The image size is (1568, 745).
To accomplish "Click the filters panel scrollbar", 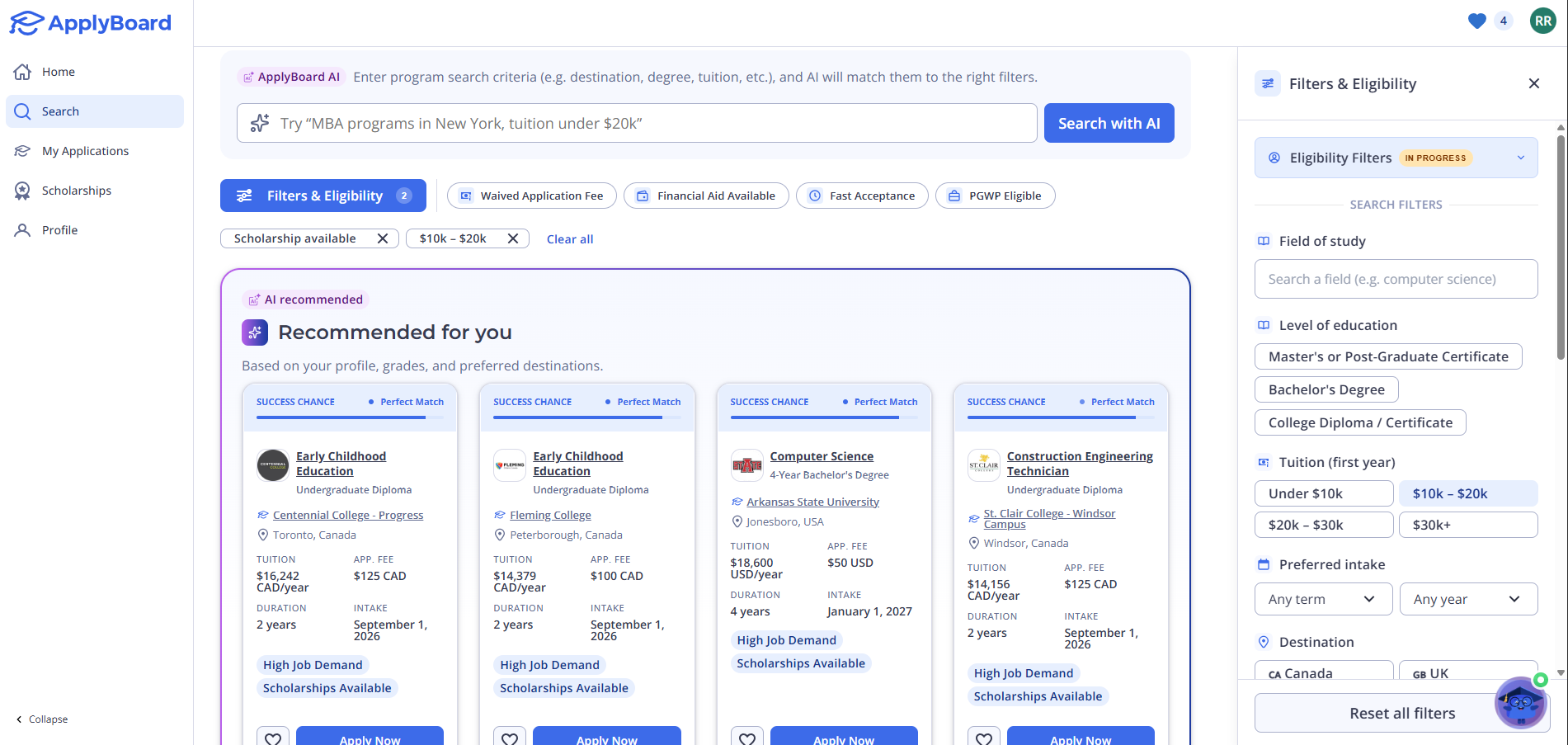I will coord(1561,248).
